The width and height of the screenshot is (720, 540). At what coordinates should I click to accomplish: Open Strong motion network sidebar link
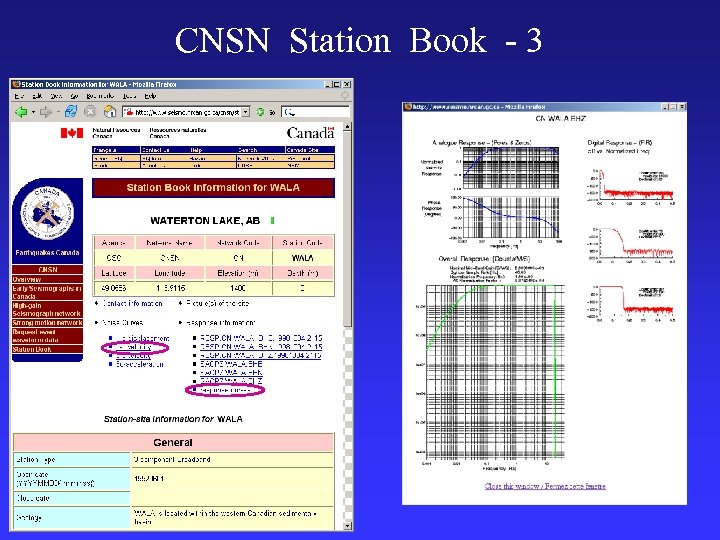47,323
